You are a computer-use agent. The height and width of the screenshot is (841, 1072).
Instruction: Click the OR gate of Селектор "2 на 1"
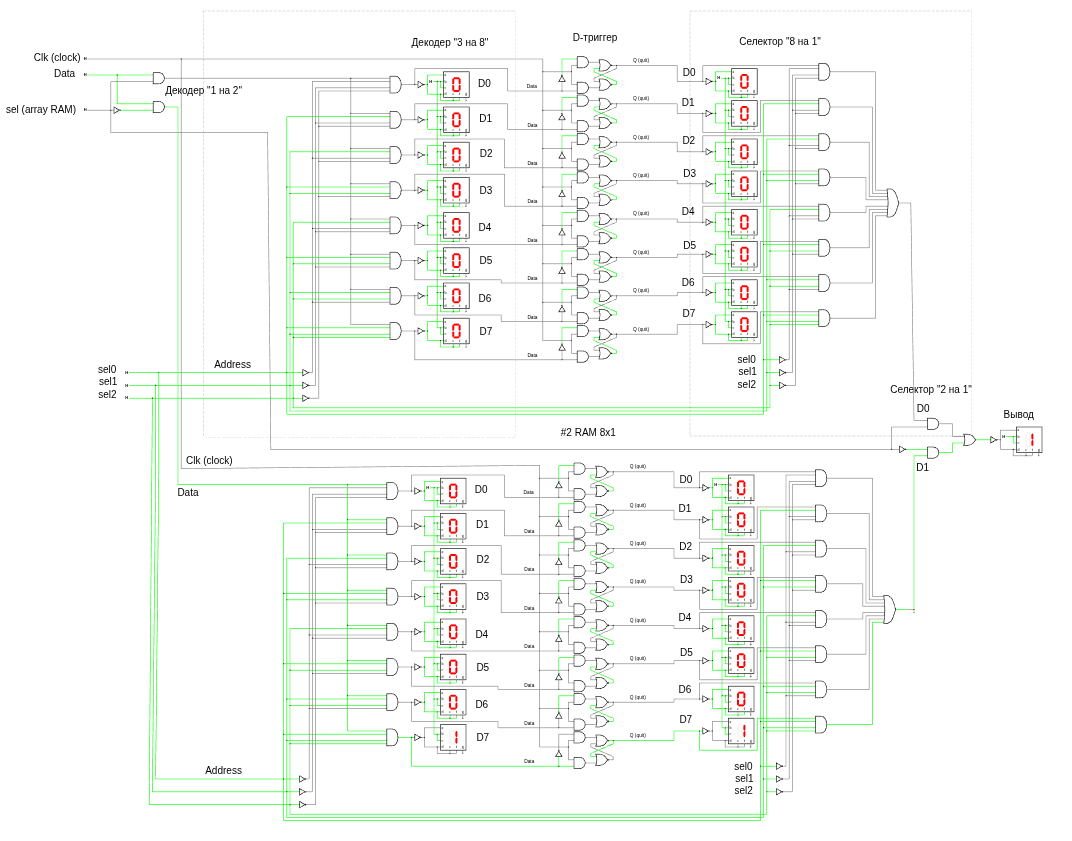(966, 438)
